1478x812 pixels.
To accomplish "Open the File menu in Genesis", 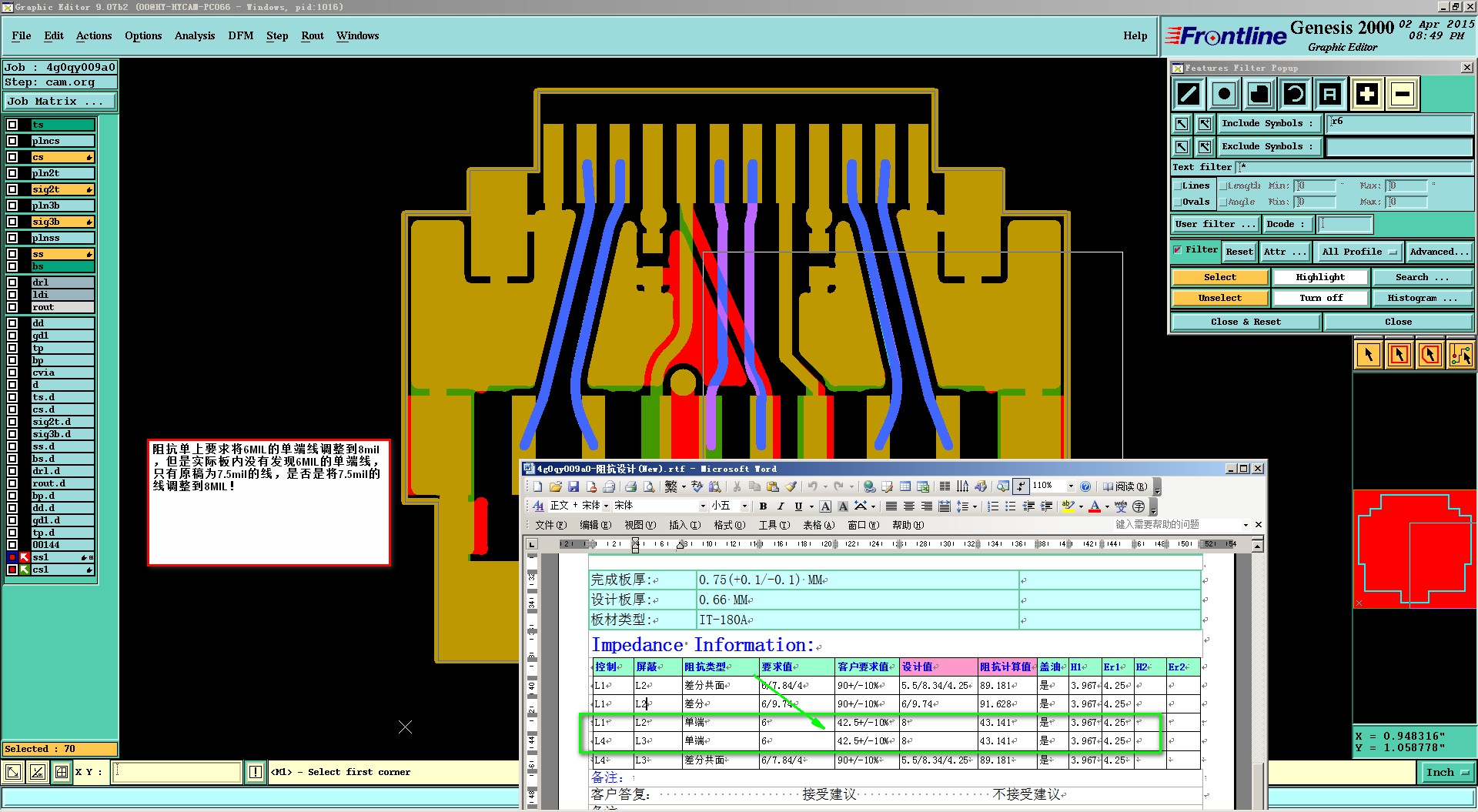I will 22,35.
